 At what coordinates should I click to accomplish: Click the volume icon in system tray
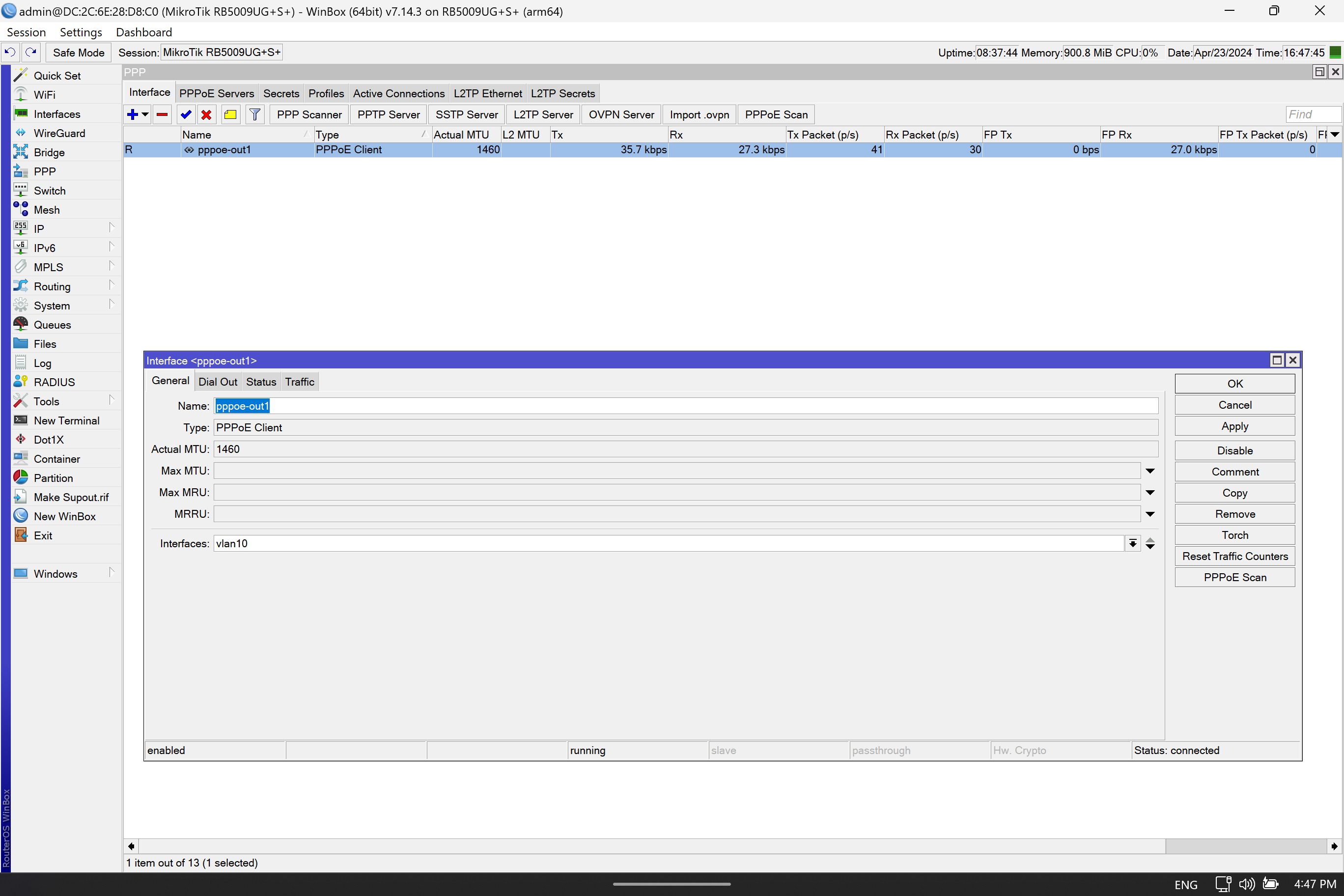(1246, 884)
